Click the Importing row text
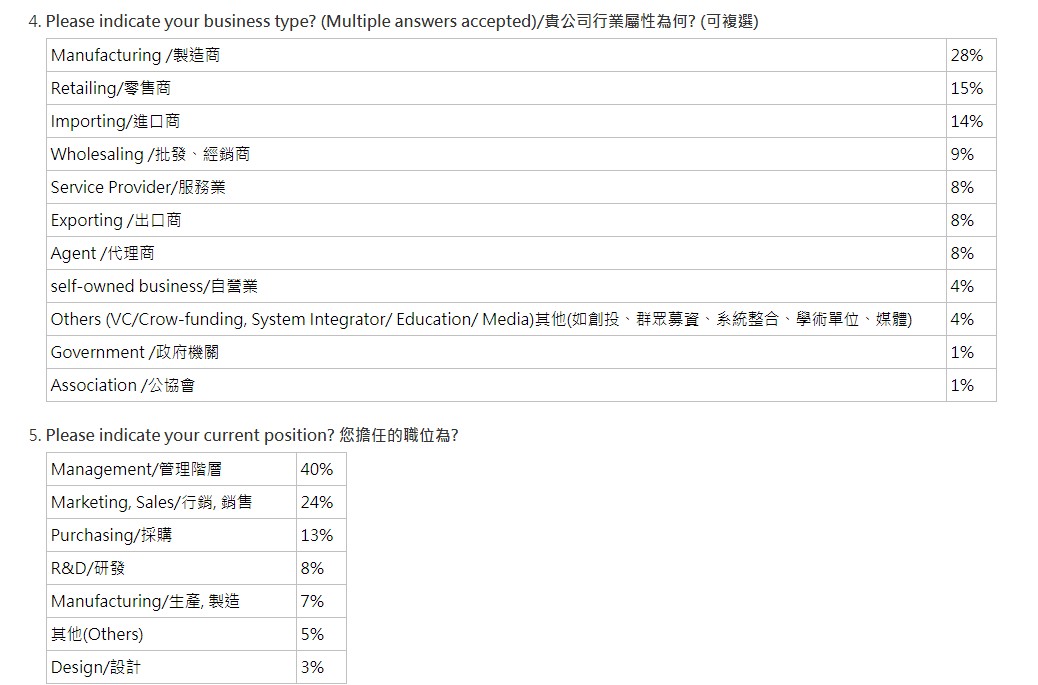Viewport: 1038px width, 685px height. (115, 121)
